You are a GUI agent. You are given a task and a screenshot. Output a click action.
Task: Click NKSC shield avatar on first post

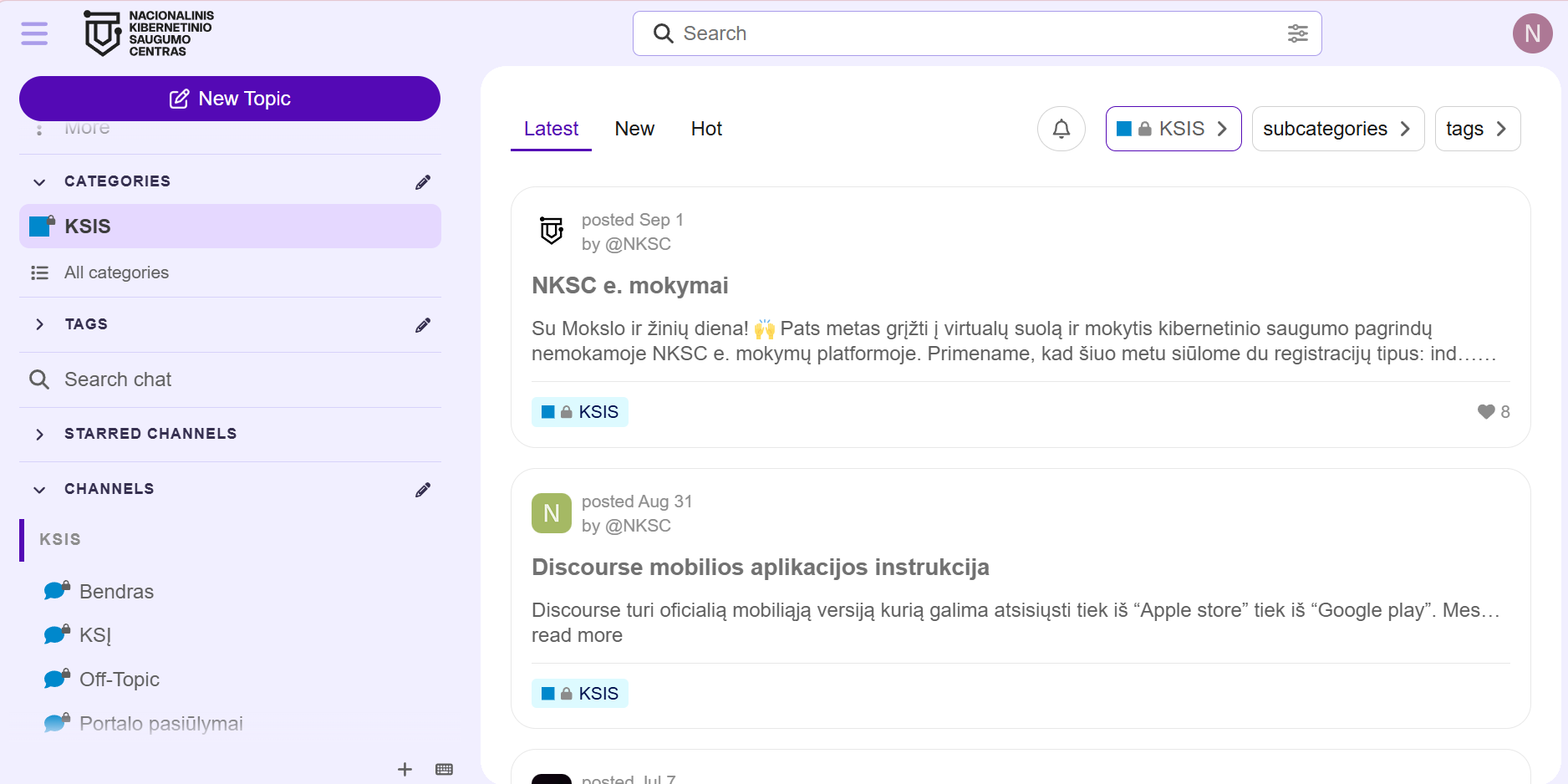[x=552, y=231]
